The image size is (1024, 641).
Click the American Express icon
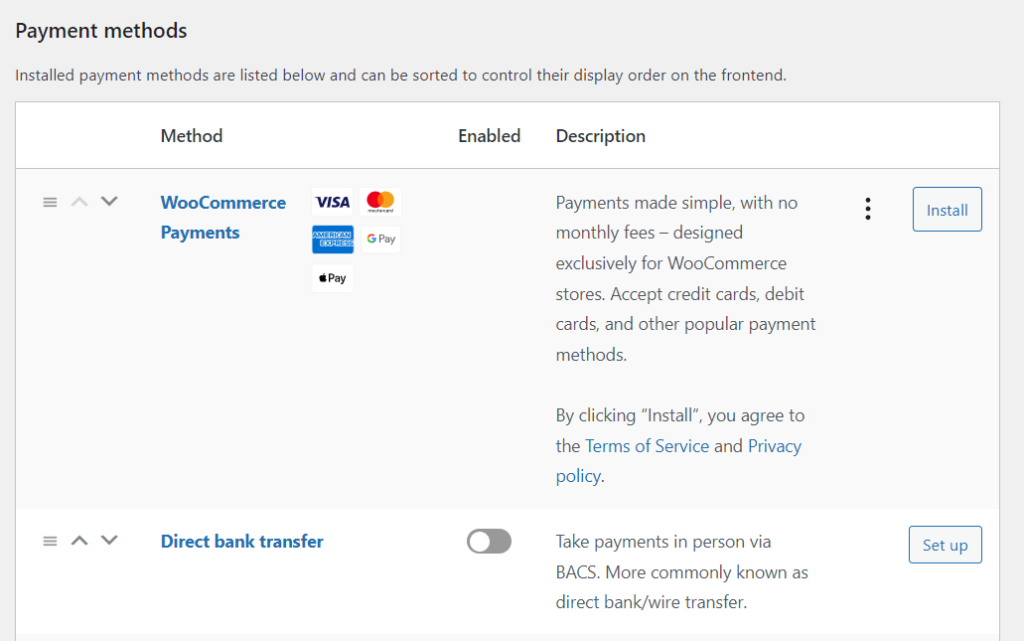coord(332,240)
